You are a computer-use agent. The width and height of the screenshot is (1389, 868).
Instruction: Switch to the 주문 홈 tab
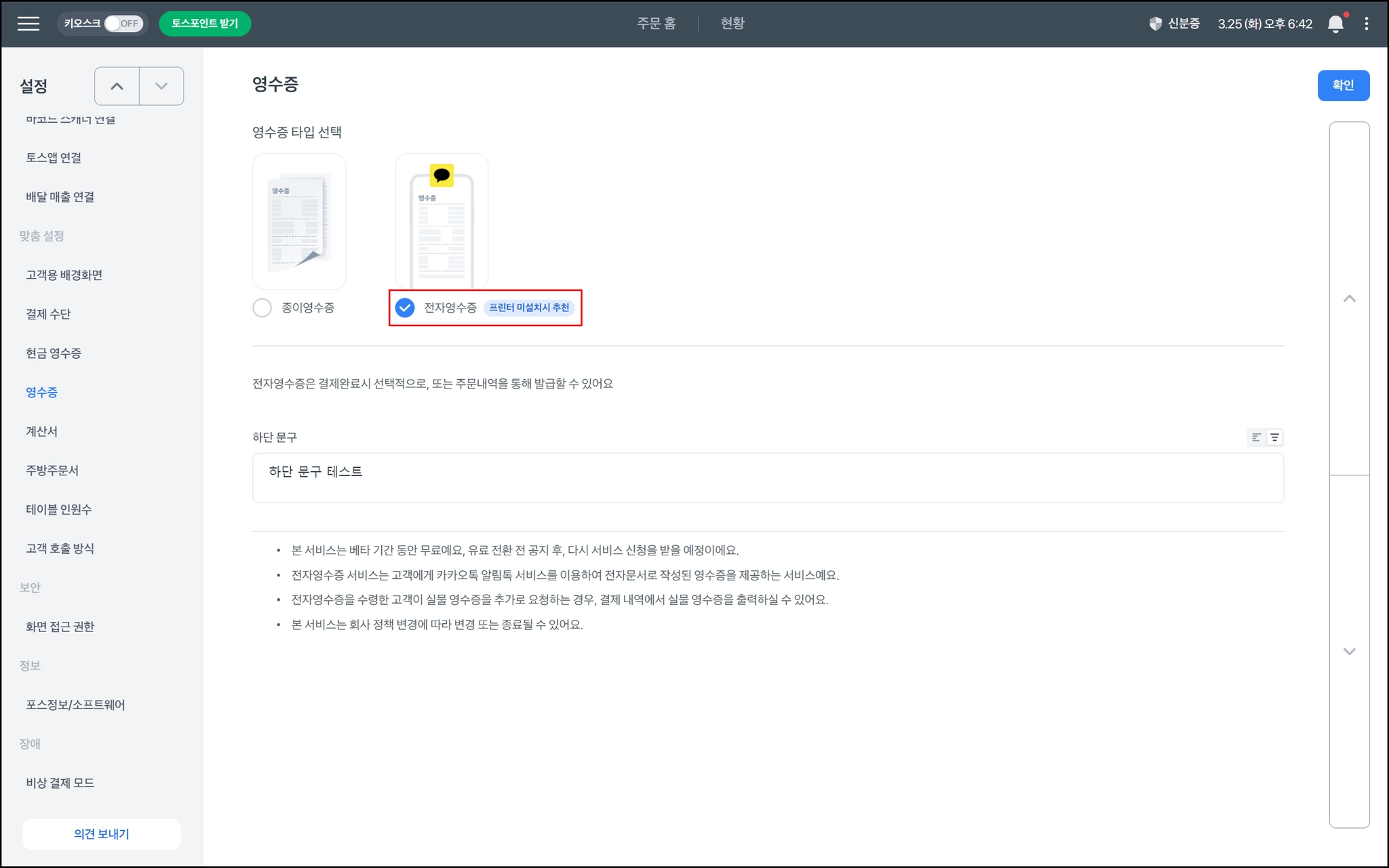click(x=656, y=24)
